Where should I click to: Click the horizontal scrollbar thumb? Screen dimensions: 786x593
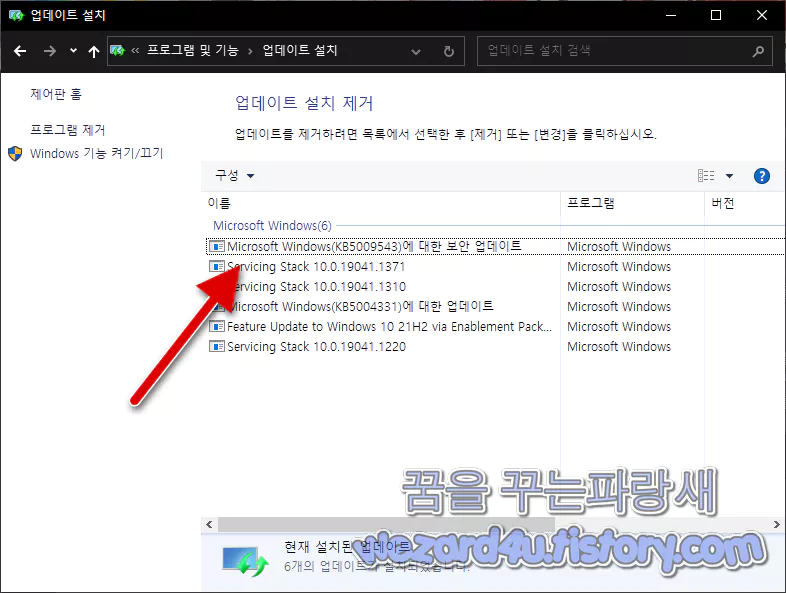pos(386,524)
